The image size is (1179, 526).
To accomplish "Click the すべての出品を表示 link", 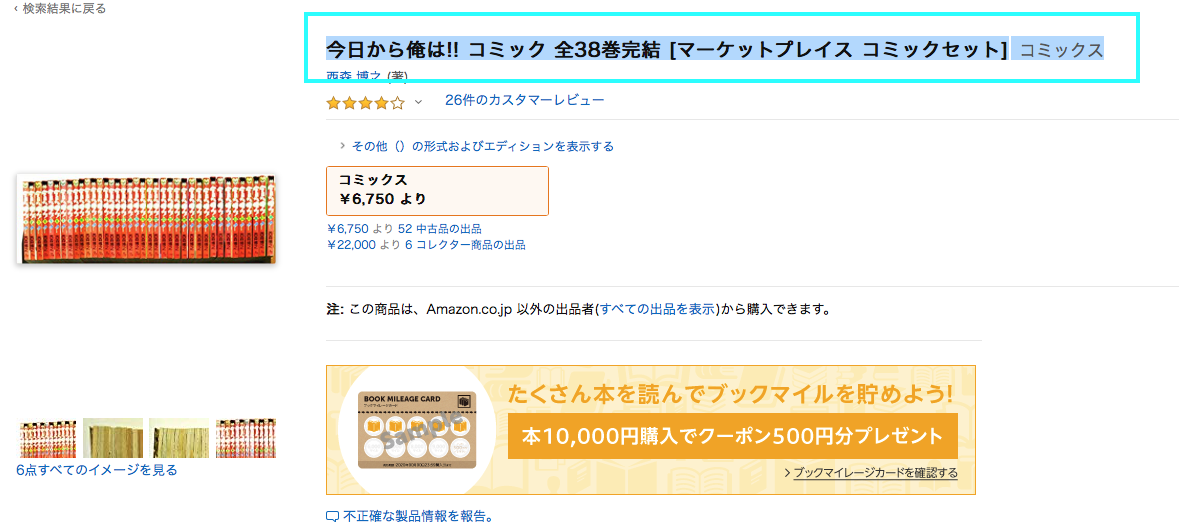I will point(657,309).
